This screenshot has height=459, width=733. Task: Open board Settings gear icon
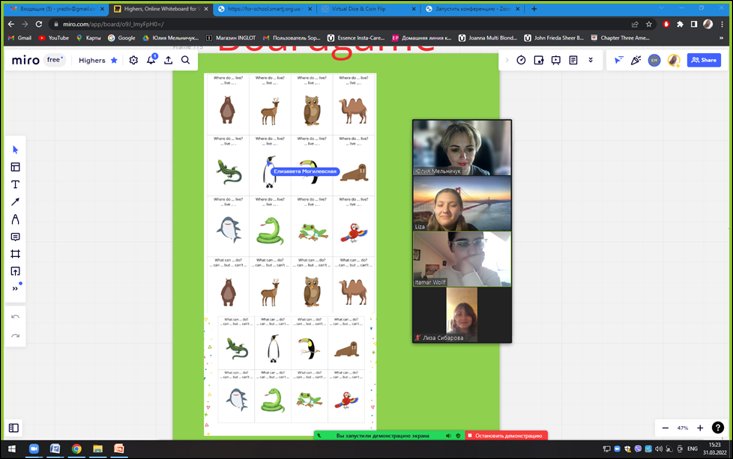[x=133, y=60]
